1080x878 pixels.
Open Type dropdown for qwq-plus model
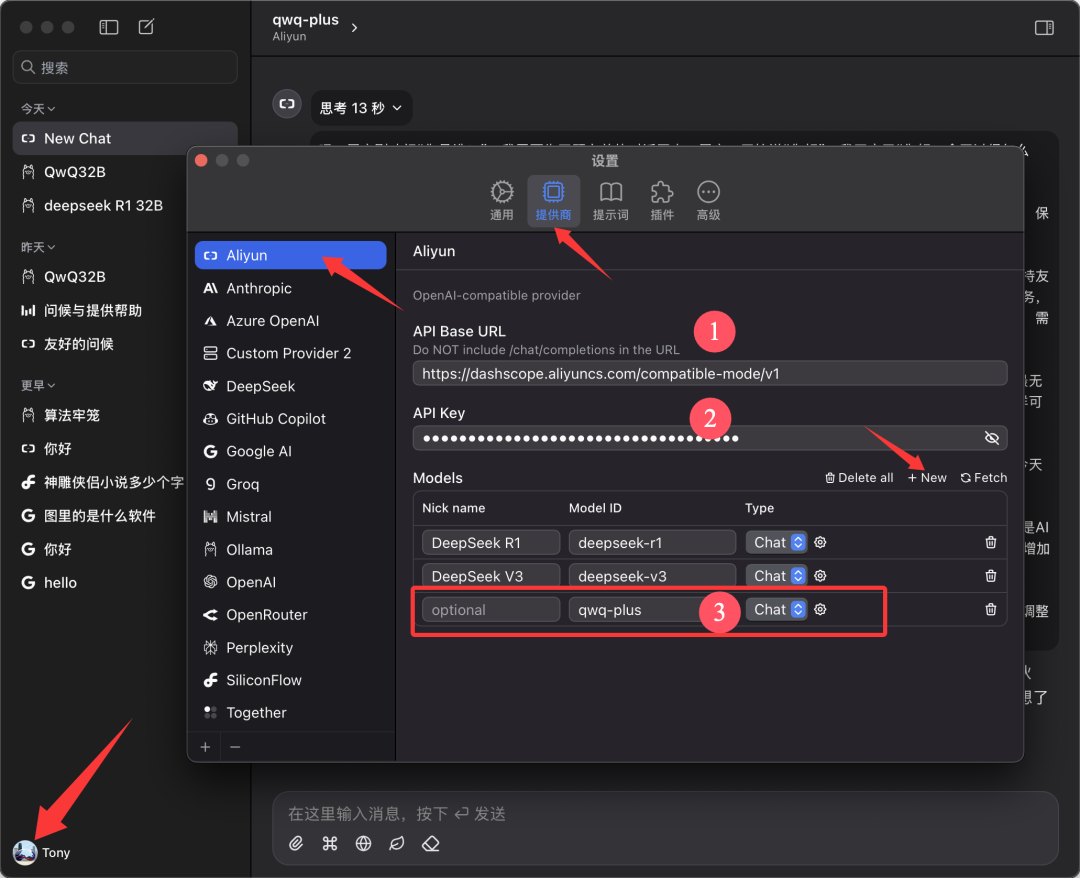tap(776, 609)
